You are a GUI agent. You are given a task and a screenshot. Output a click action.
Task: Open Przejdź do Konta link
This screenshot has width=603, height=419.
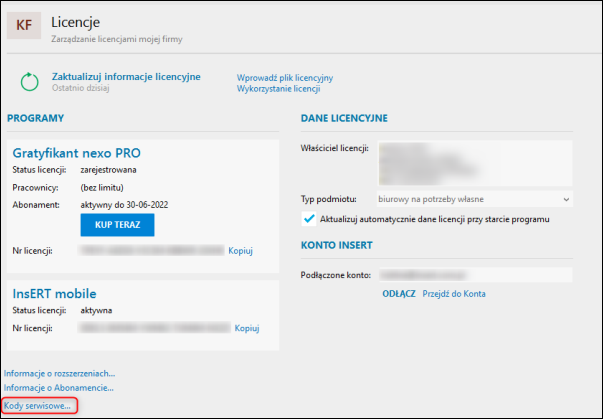click(454, 294)
